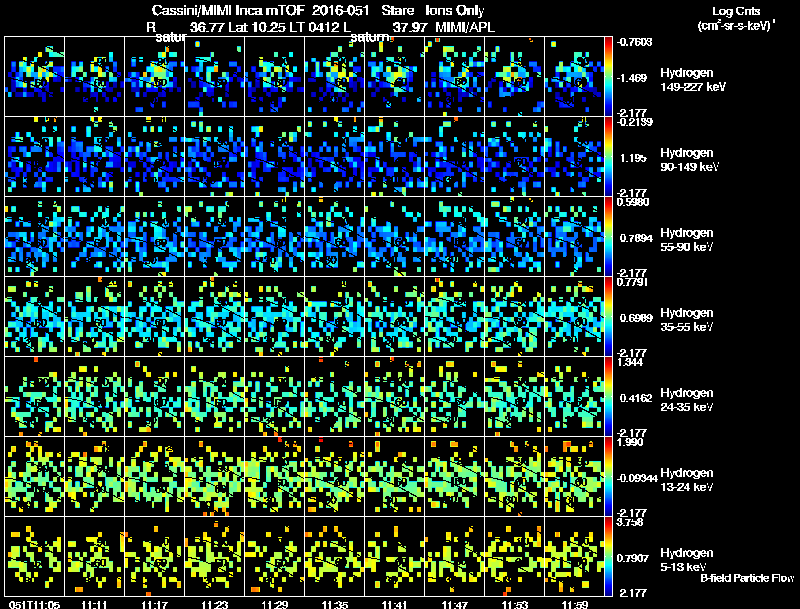
Task: Click the 11:47 time label
Action: (x=455, y=605)
